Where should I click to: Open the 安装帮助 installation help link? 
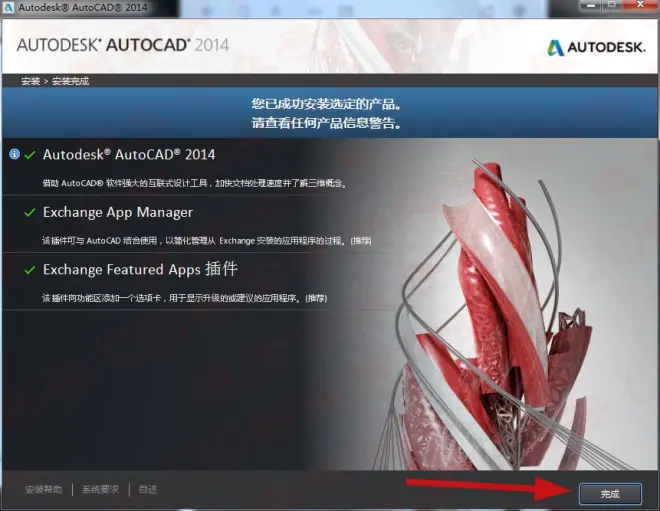pos(44,490)
